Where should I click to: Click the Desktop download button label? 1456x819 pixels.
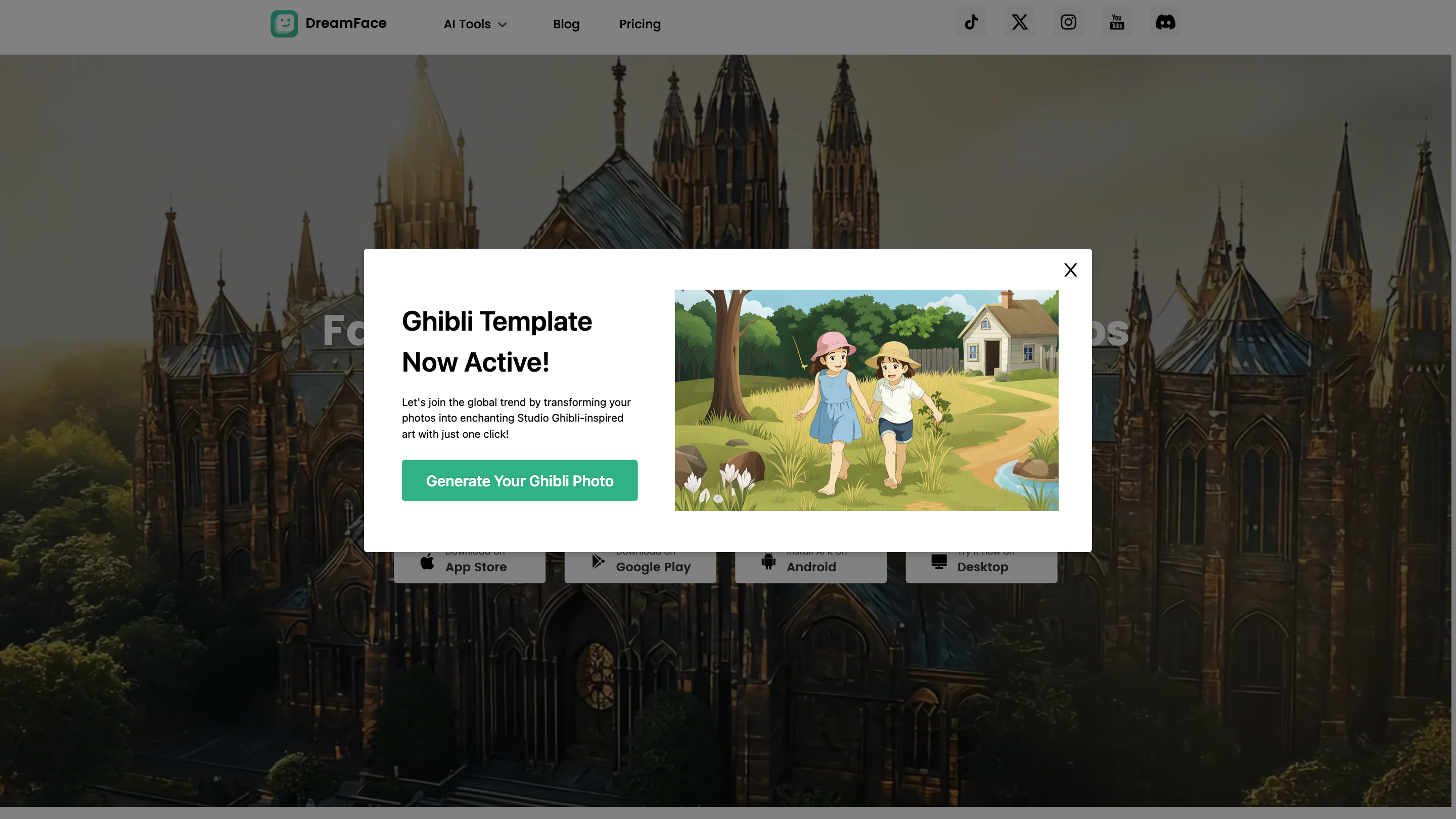coord(982,567)
